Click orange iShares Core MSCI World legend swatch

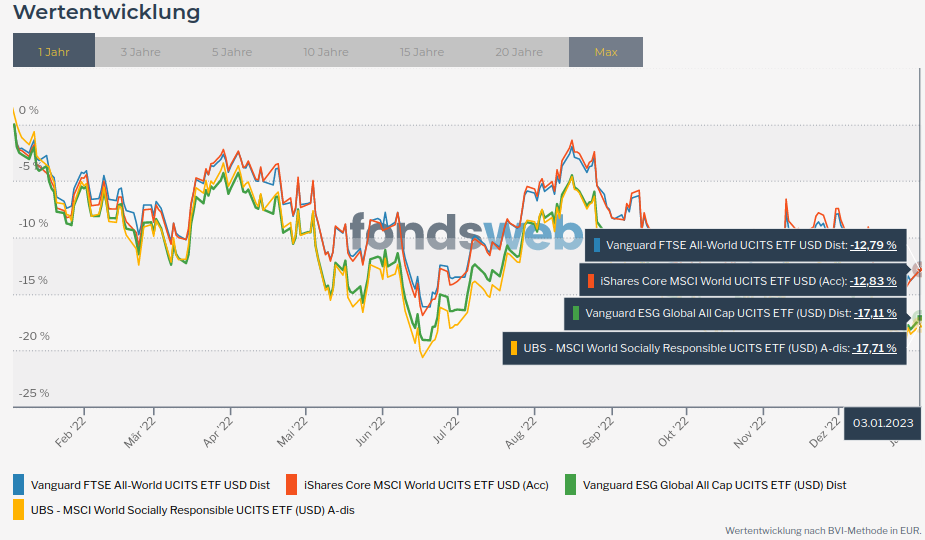point(292,485)
